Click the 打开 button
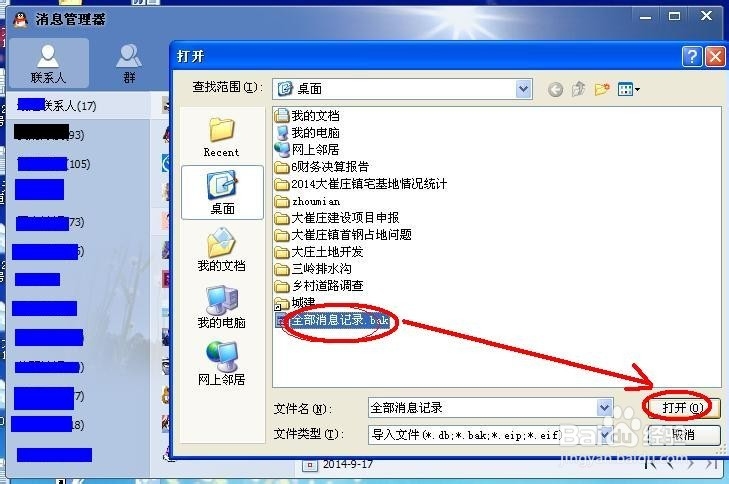This screenshot has height=484, width=729. [683, 408]
